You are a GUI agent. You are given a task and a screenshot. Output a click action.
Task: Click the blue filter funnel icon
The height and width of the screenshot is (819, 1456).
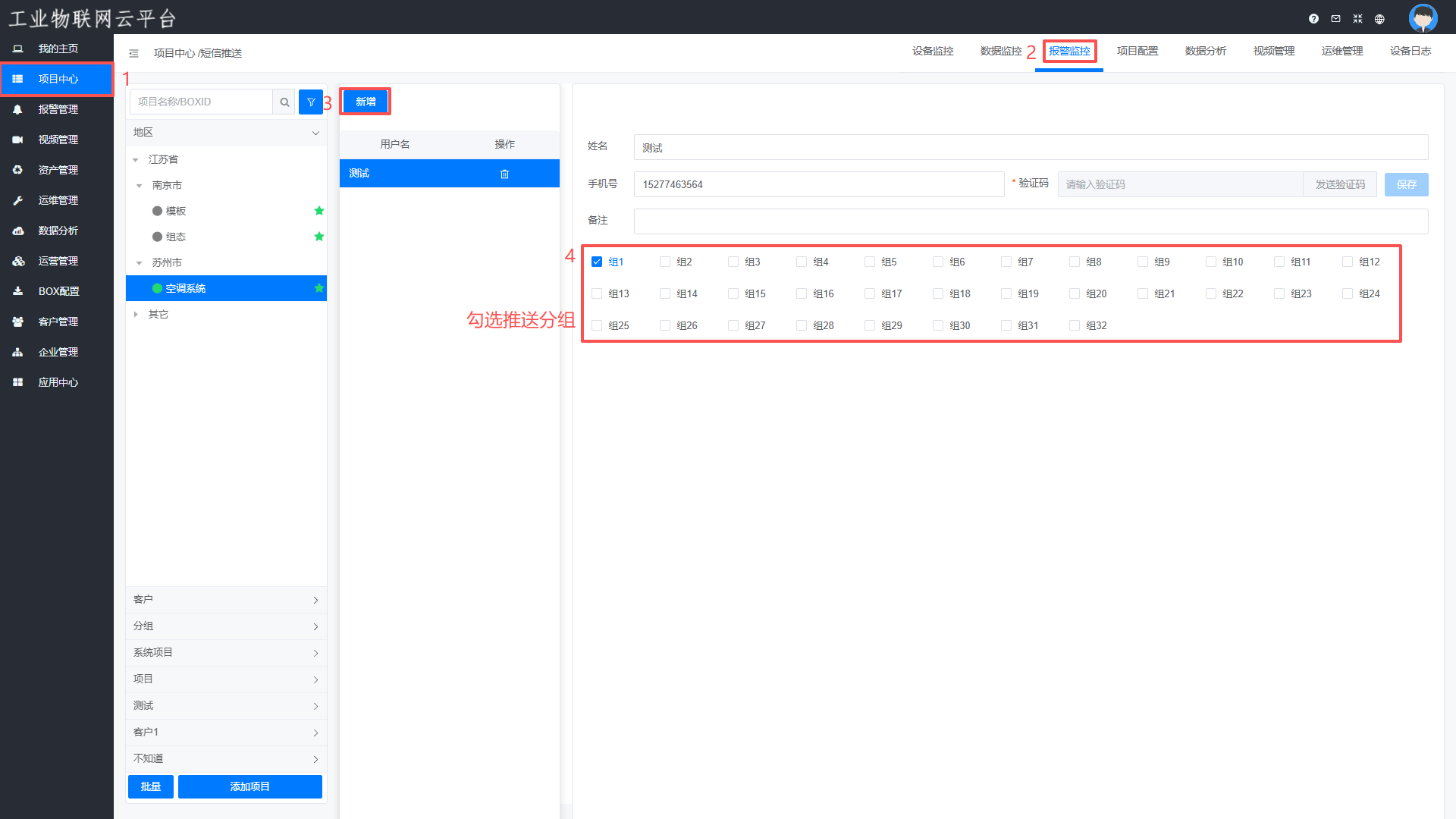[311, 102]
